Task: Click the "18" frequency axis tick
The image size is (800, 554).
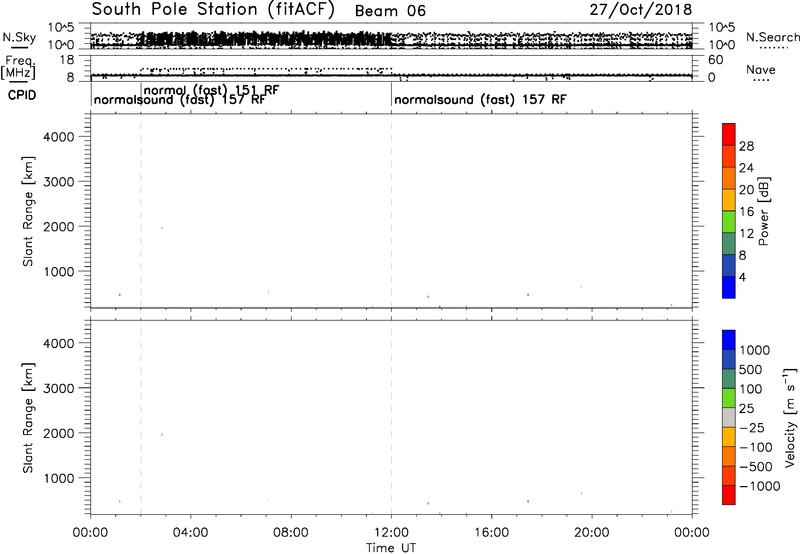Action: [67, 60]
